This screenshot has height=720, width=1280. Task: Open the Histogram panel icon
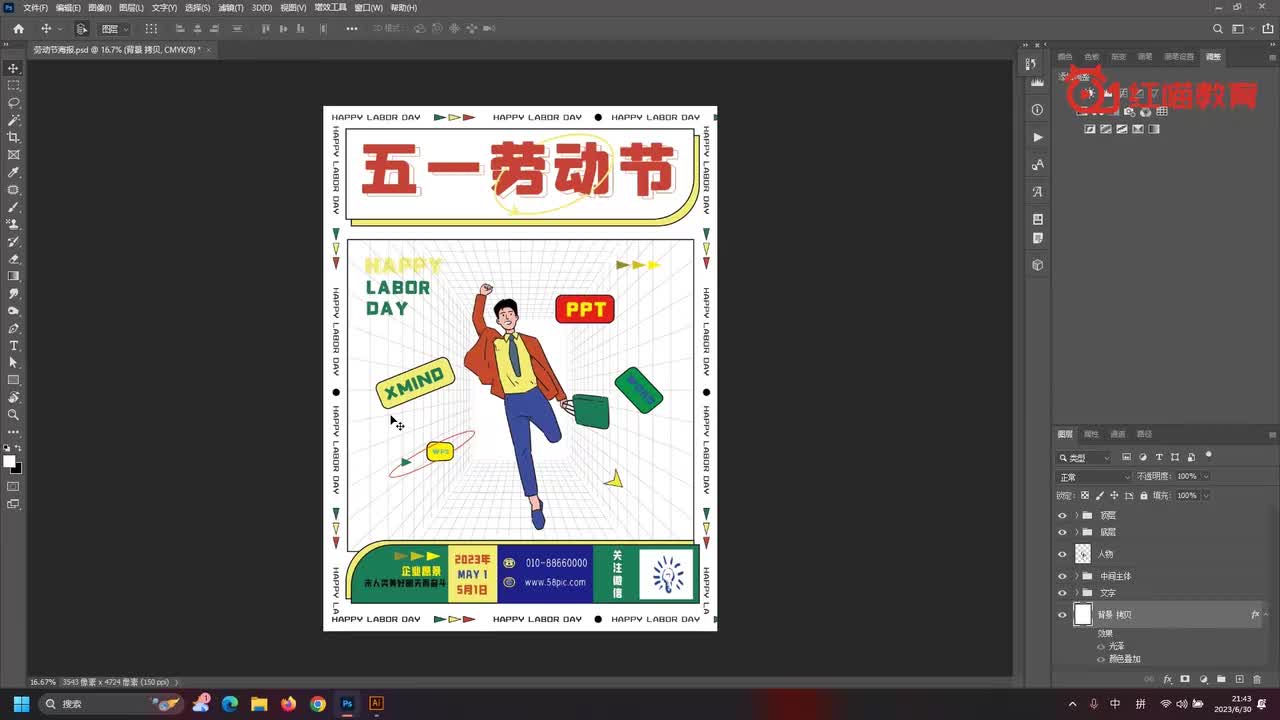(1037, 83)
